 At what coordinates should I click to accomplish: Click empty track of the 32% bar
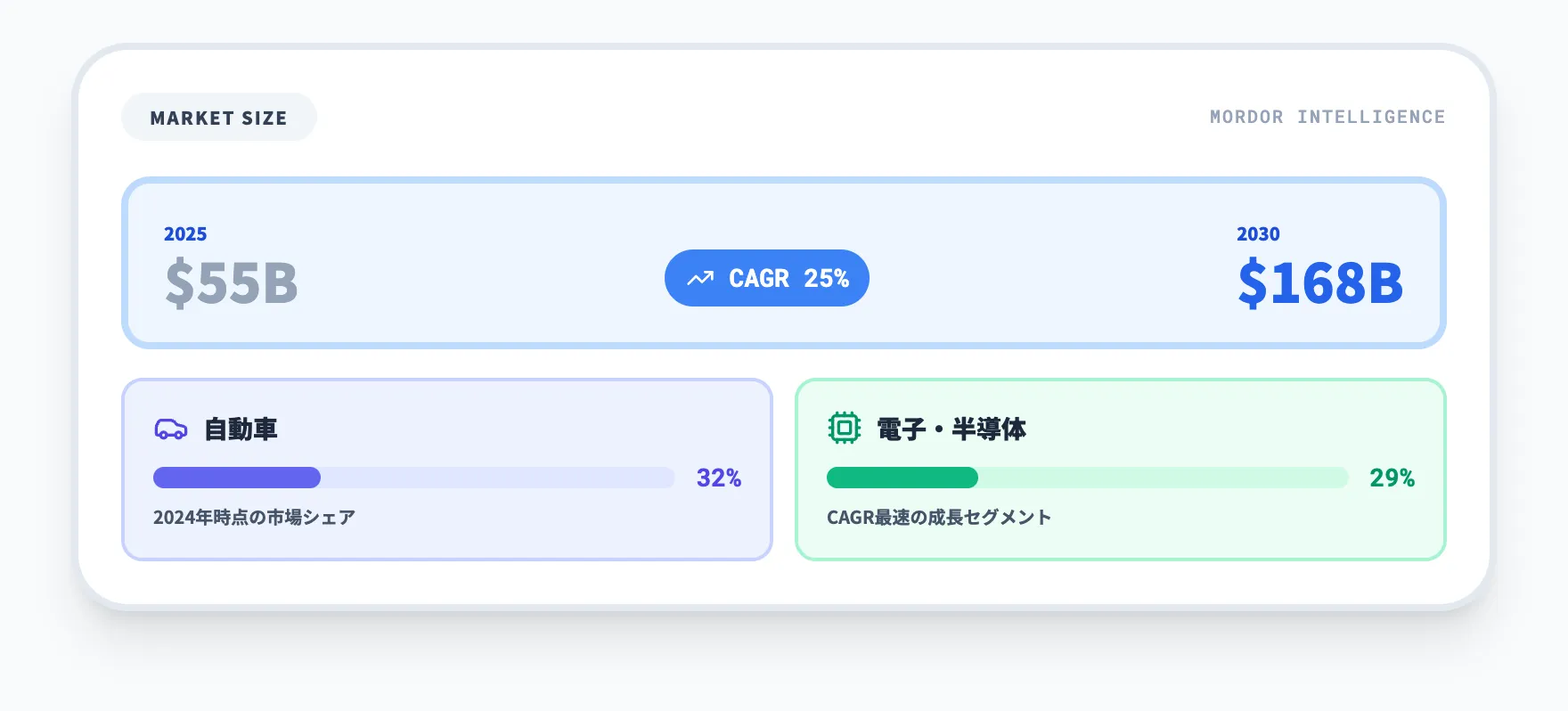tap(497, 478)
